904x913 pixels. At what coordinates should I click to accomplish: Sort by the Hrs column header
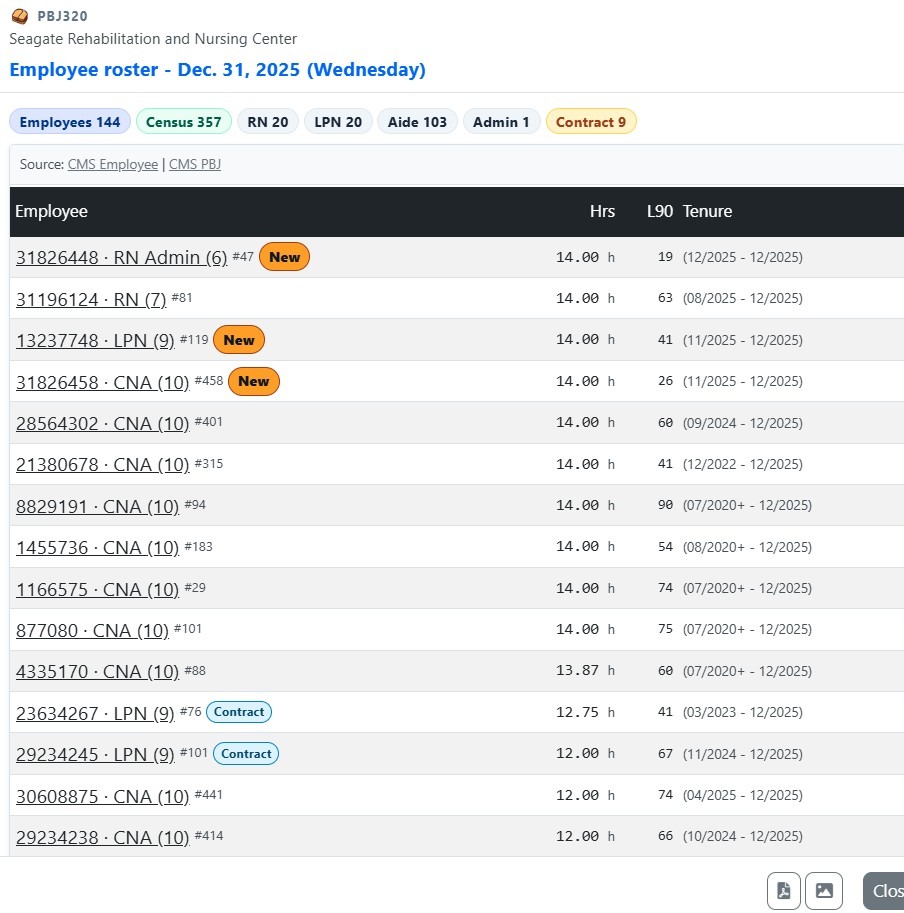pyautogui.click(x=602, y=211)
